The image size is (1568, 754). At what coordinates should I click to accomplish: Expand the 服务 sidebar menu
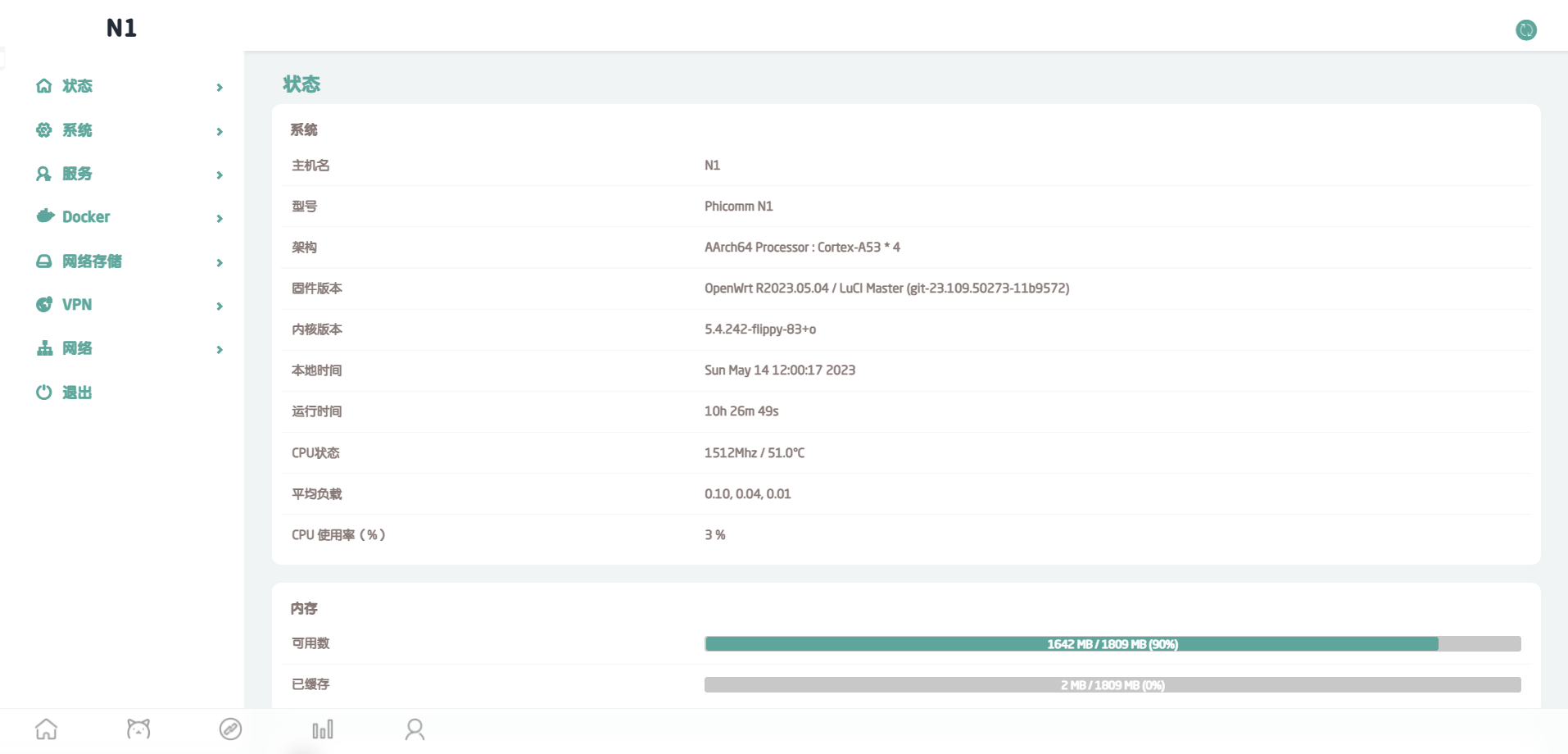(219, 174)
